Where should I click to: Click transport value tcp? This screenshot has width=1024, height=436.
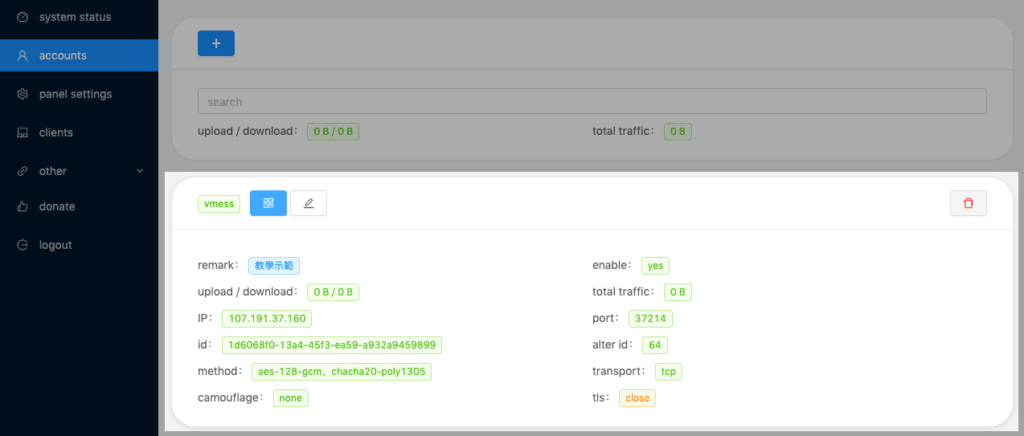coord(668,371)
